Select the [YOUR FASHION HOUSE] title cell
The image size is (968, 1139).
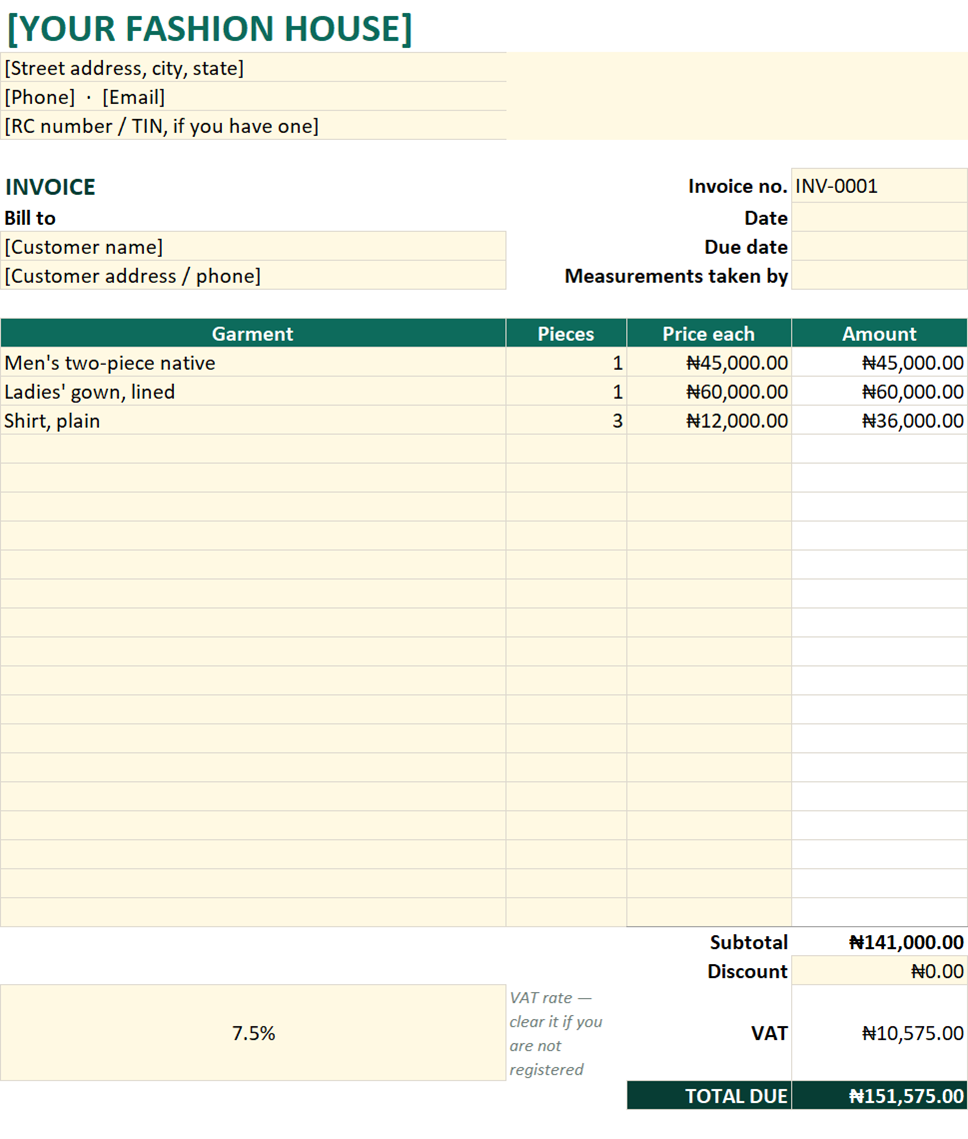[210, 28]
